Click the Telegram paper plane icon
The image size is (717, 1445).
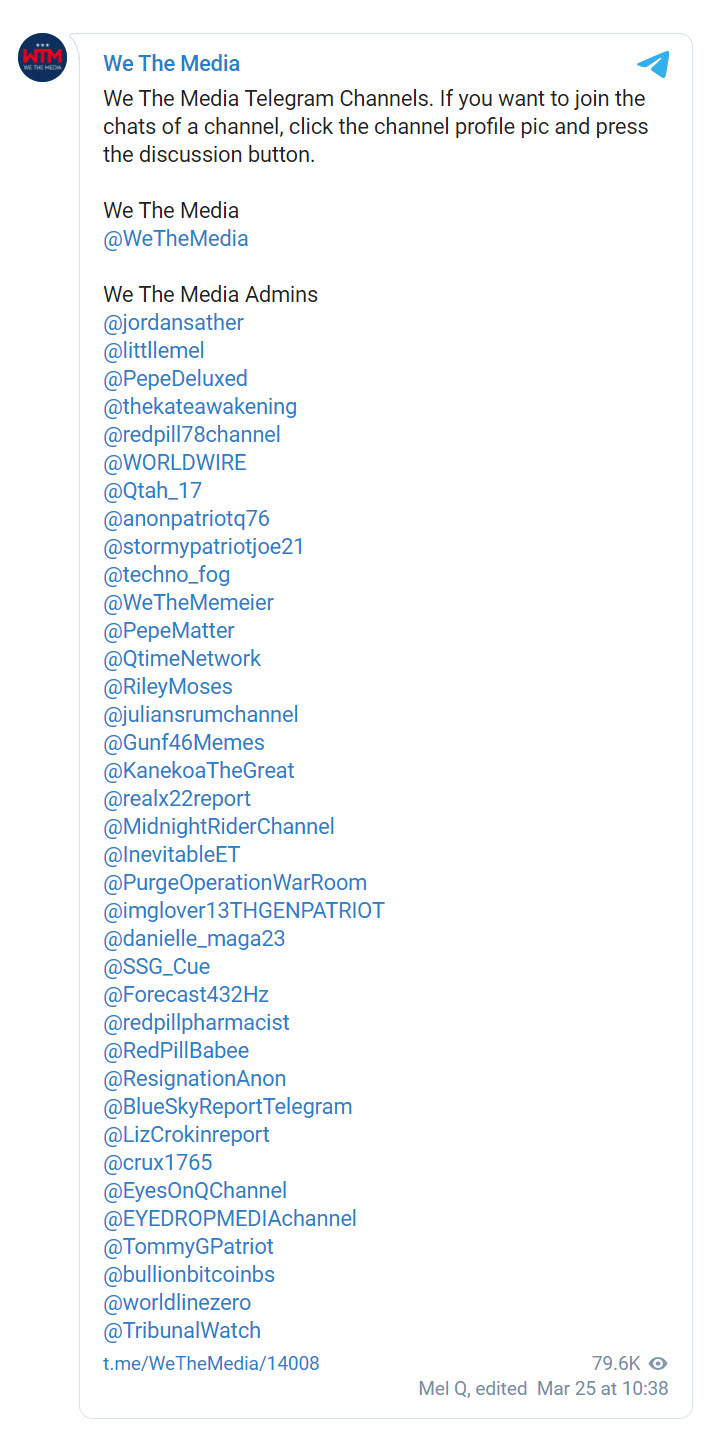[x=653, y=65]
